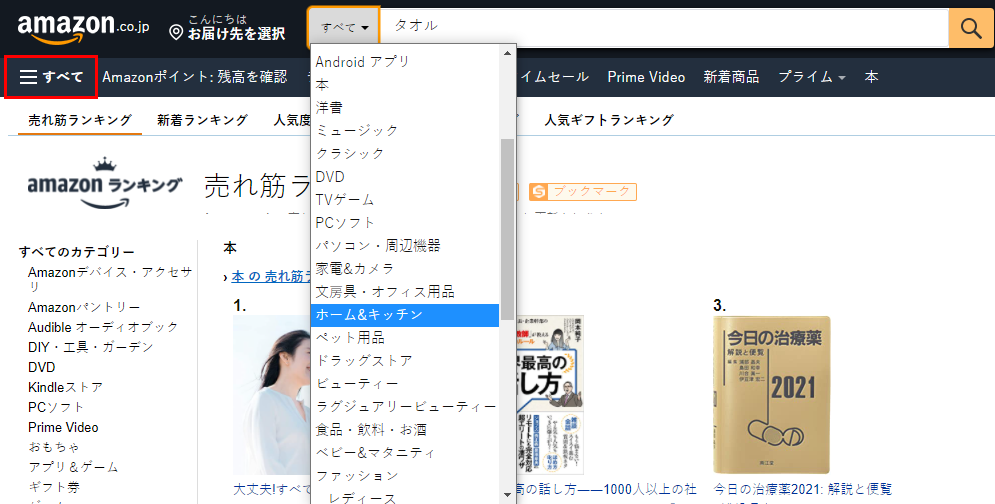The height and width of the screenshot is (504, 995).
Task: Select highlighted ホーム&キッチン option
Action: (x=405, y=315)
